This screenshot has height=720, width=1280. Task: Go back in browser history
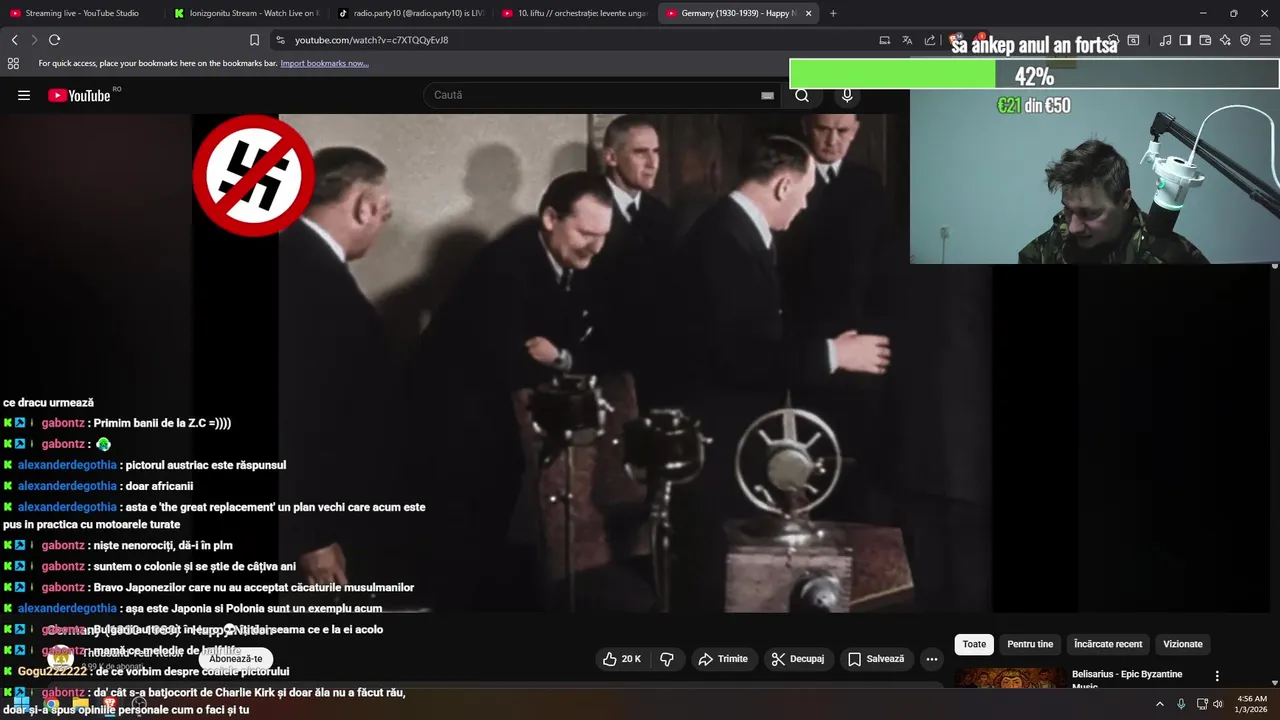coord(14,40)
